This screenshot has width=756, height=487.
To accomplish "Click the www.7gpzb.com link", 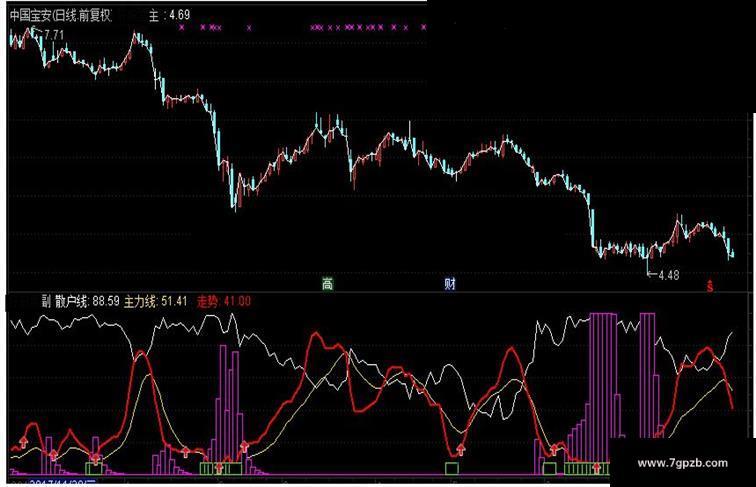I will [682, 463].
